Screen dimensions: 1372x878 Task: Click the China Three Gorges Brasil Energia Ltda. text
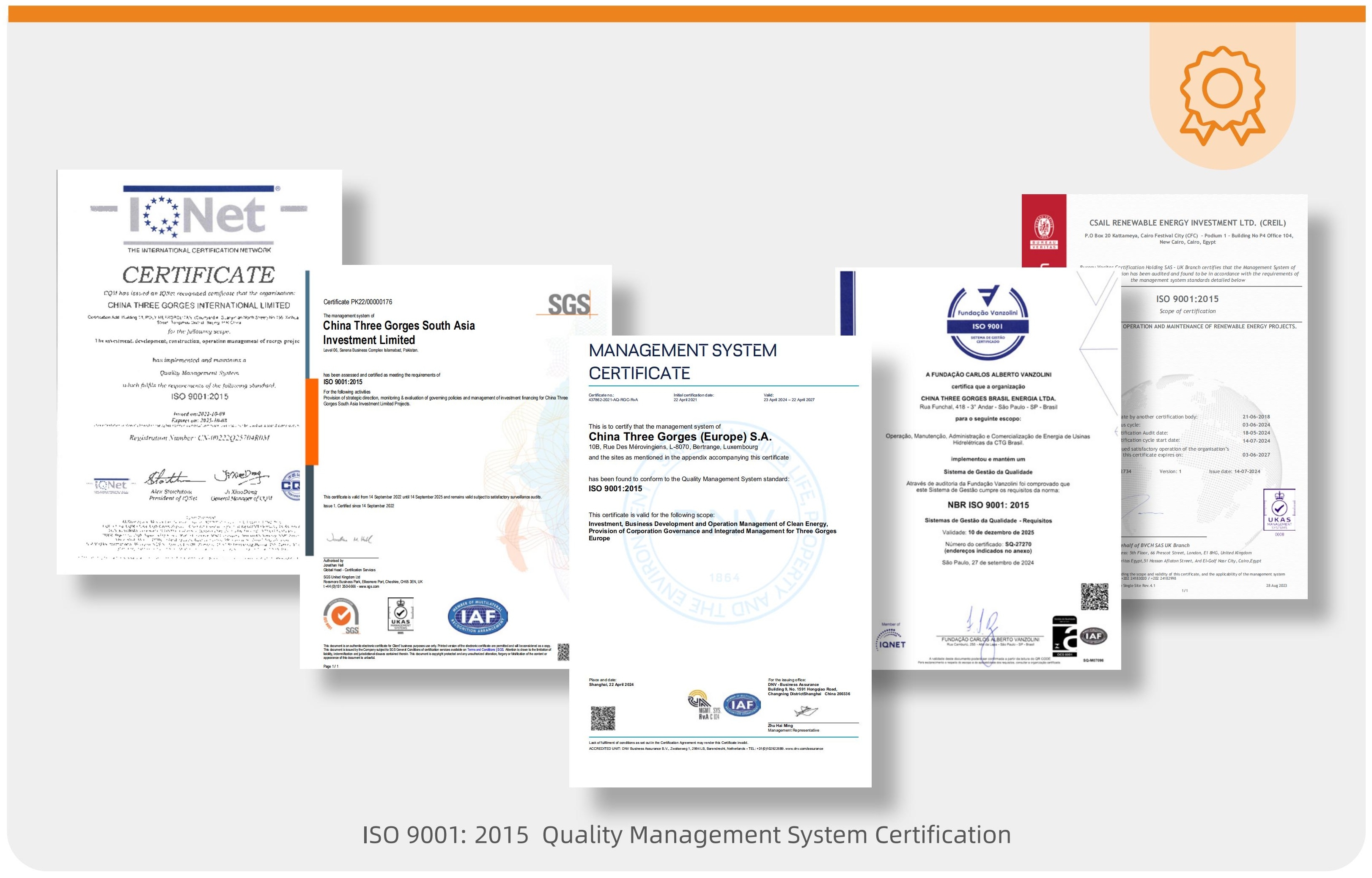tap(988, 399)
